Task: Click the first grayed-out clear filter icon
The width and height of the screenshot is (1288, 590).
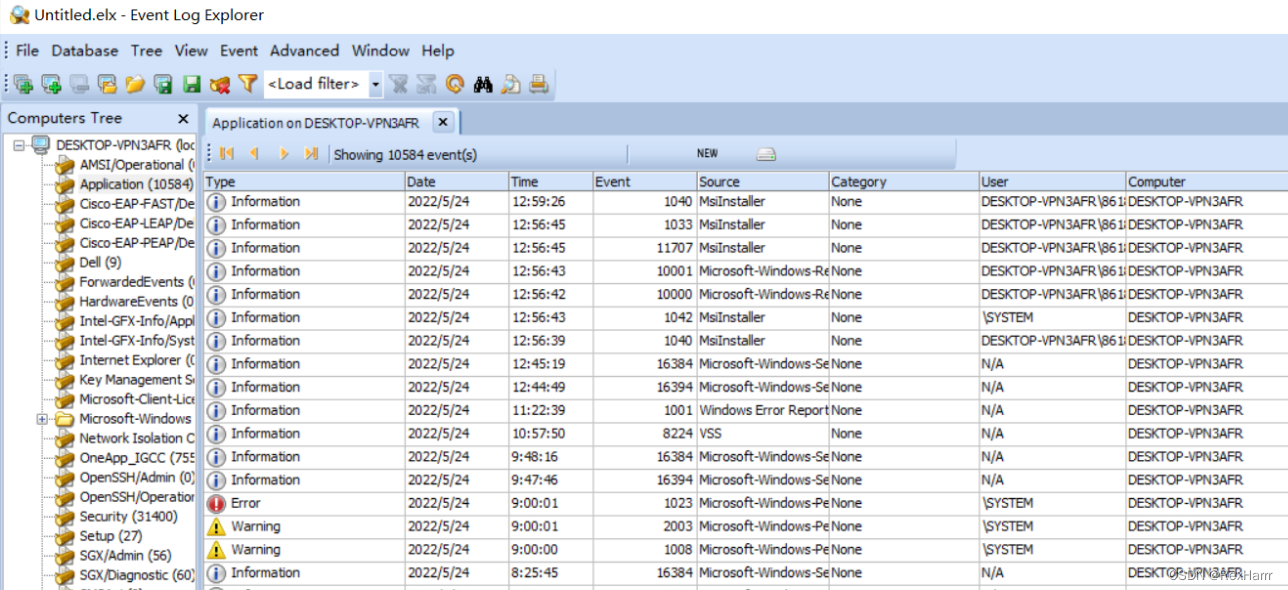Action: 399,85
